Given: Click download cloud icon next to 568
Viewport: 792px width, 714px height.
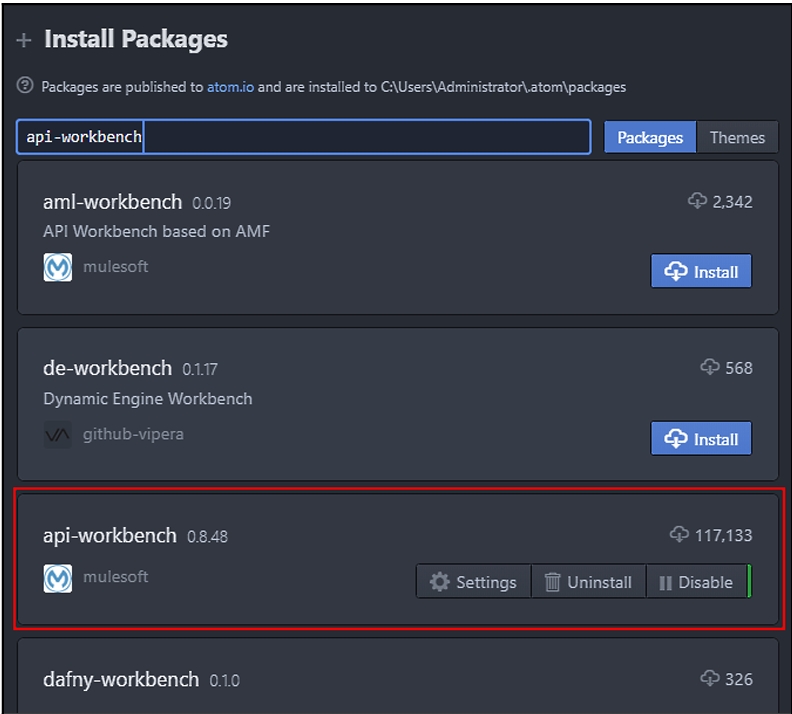Looking at the screenshot, I should click(710, 368).
